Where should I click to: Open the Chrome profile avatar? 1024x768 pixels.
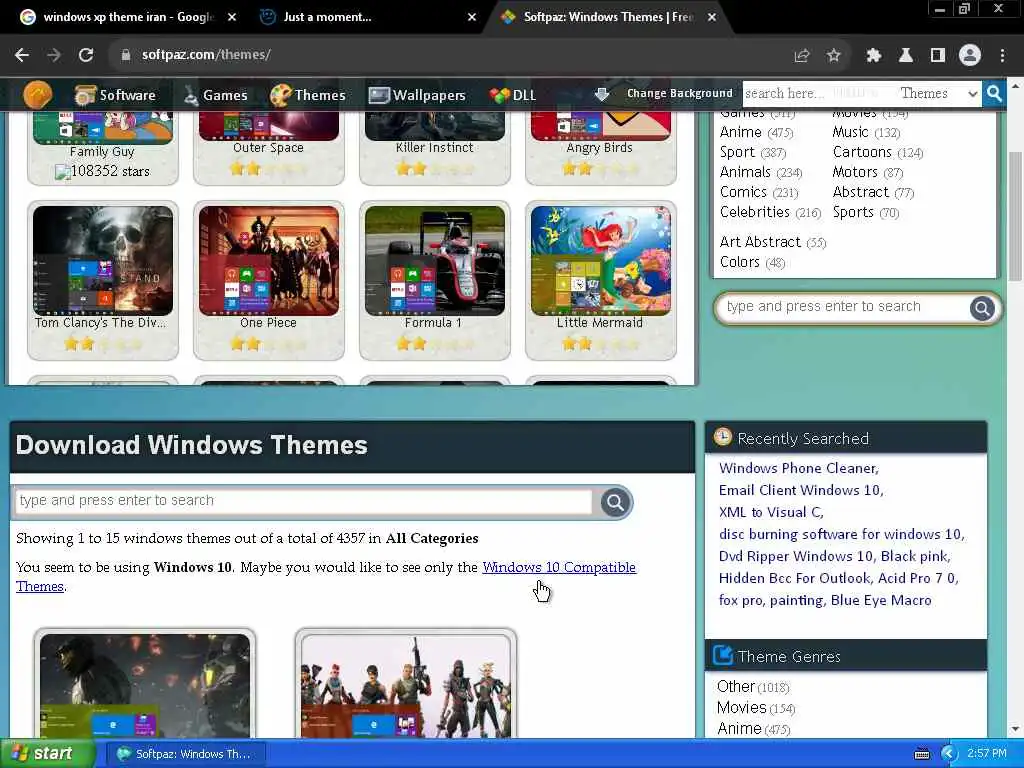pos(970,56)
